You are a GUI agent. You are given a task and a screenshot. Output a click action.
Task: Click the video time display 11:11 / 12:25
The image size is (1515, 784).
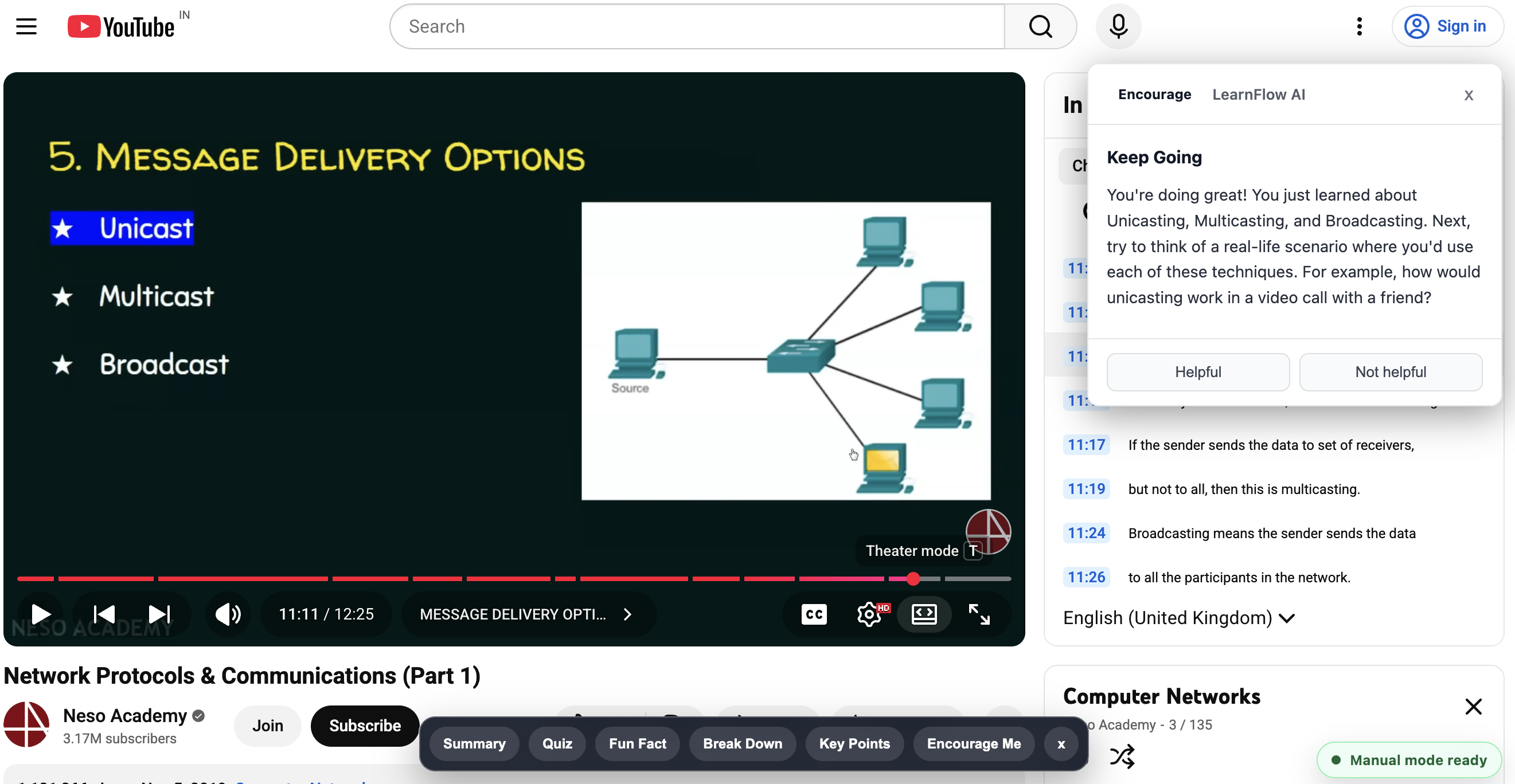(x=326, y=614)
